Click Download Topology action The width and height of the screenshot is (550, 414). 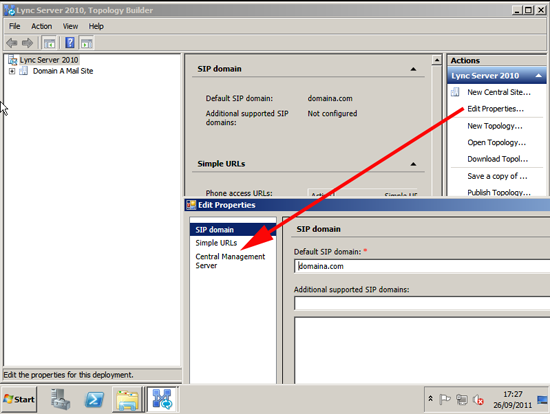tap(497, 159)
